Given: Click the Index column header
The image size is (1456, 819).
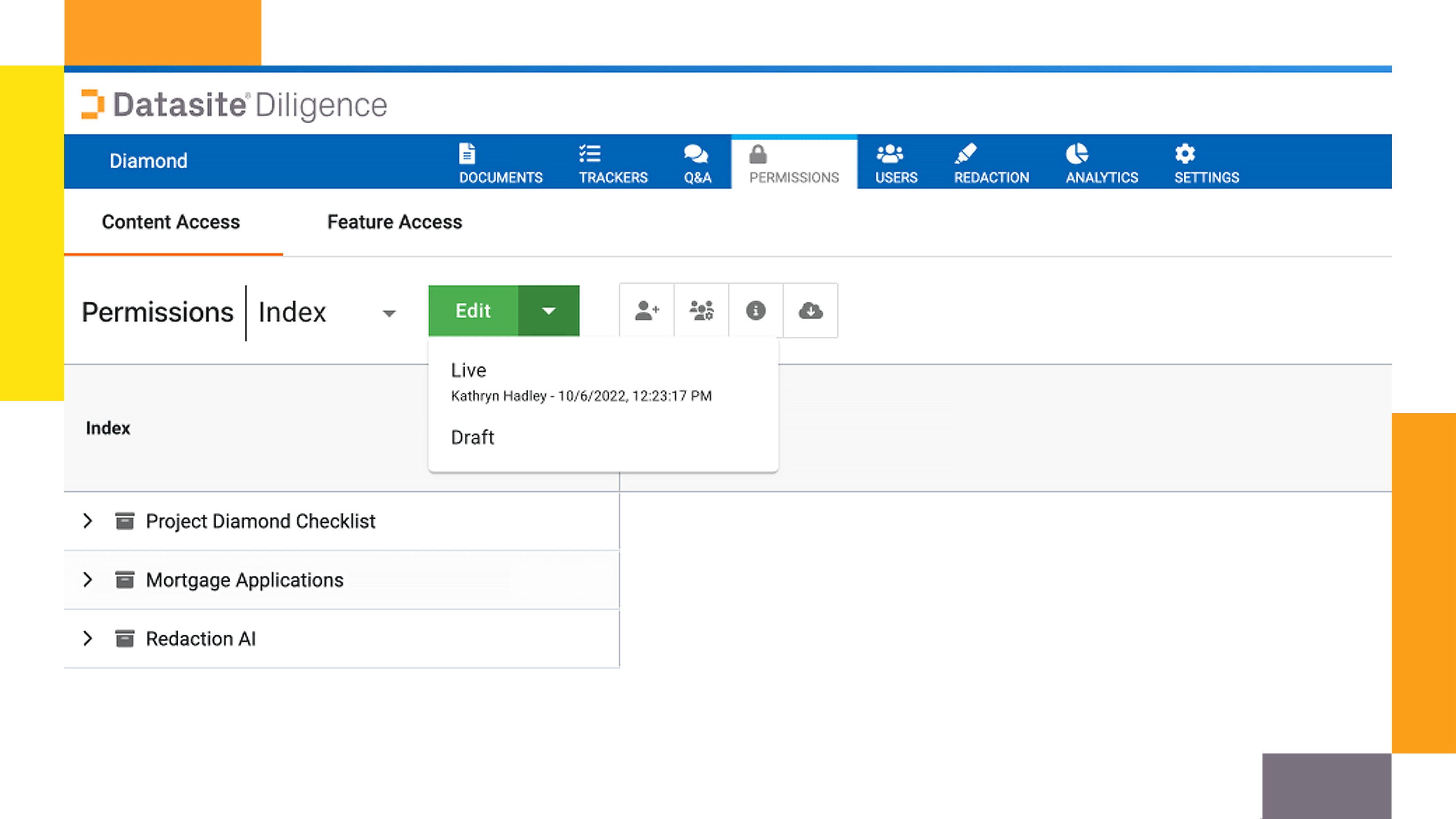Looking at the screenshot, I should tap(107, 429).
